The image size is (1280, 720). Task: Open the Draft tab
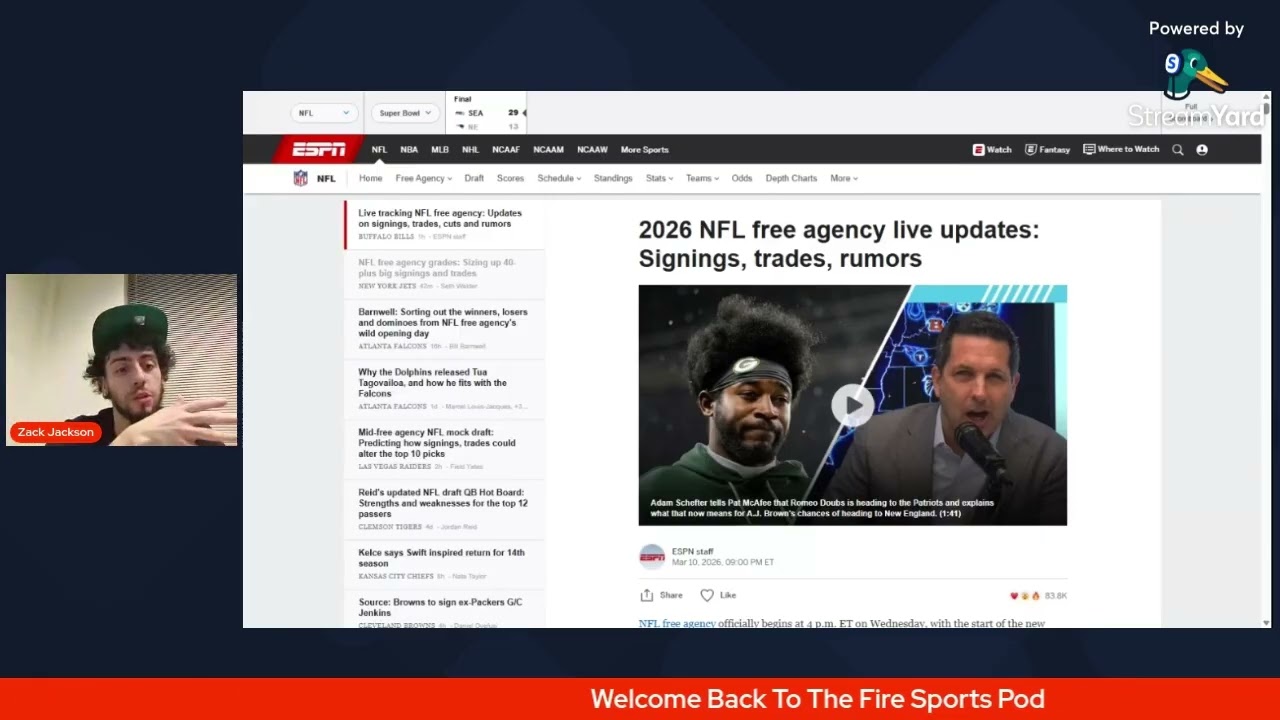pos(474,179)
